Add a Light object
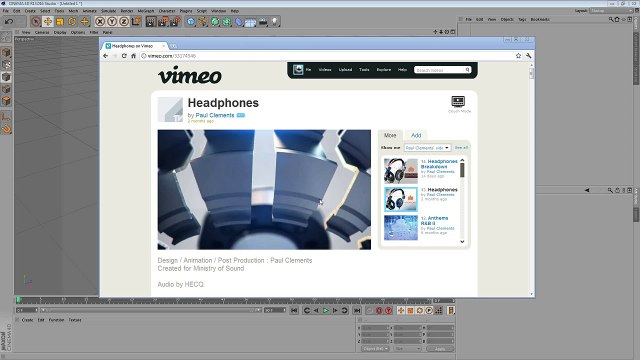Screen dimensions: 640x360 [275, 22]
